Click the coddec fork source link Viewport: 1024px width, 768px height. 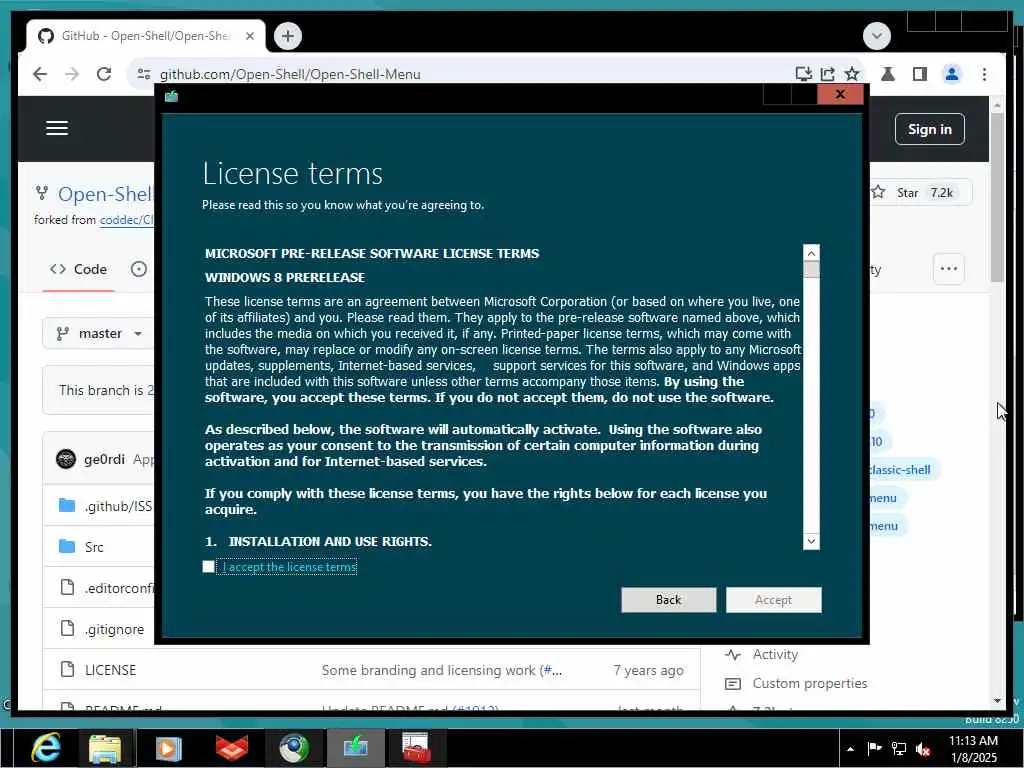click(x=127, y=220)
